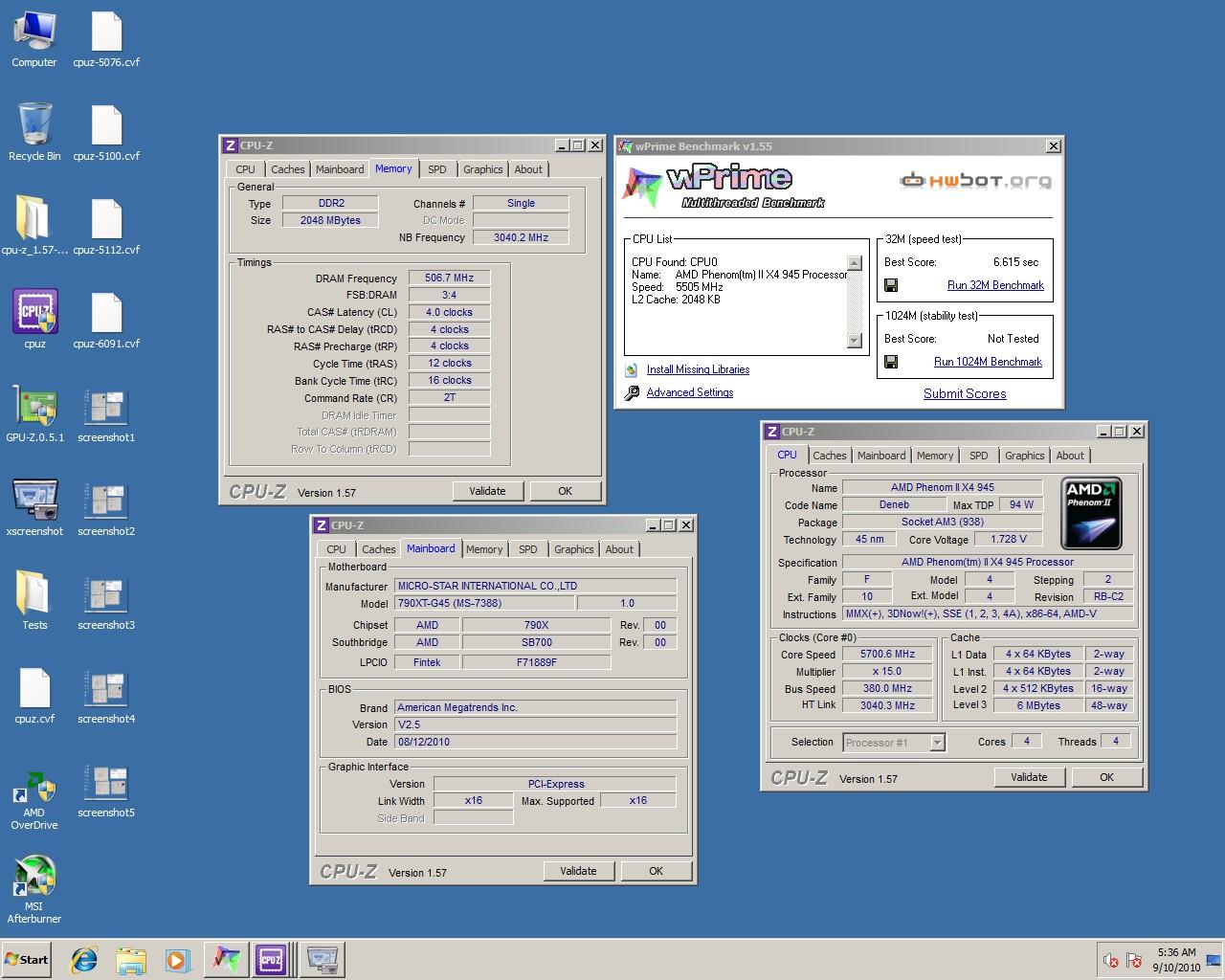Click OK in the Memory CPU-Z window
The height and width of the screenshot is (980, 1225).
point(565,491)
